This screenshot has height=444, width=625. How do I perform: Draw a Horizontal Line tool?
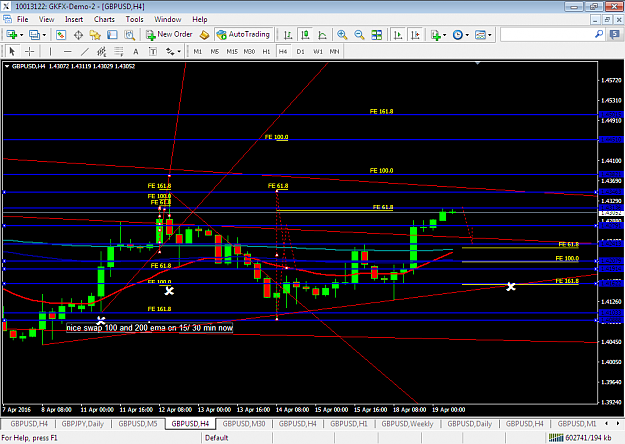[67, 51]
